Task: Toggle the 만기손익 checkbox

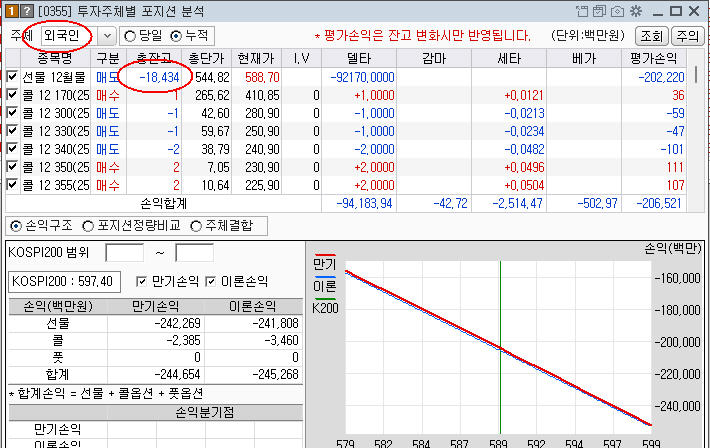Action: click(141, 282)
